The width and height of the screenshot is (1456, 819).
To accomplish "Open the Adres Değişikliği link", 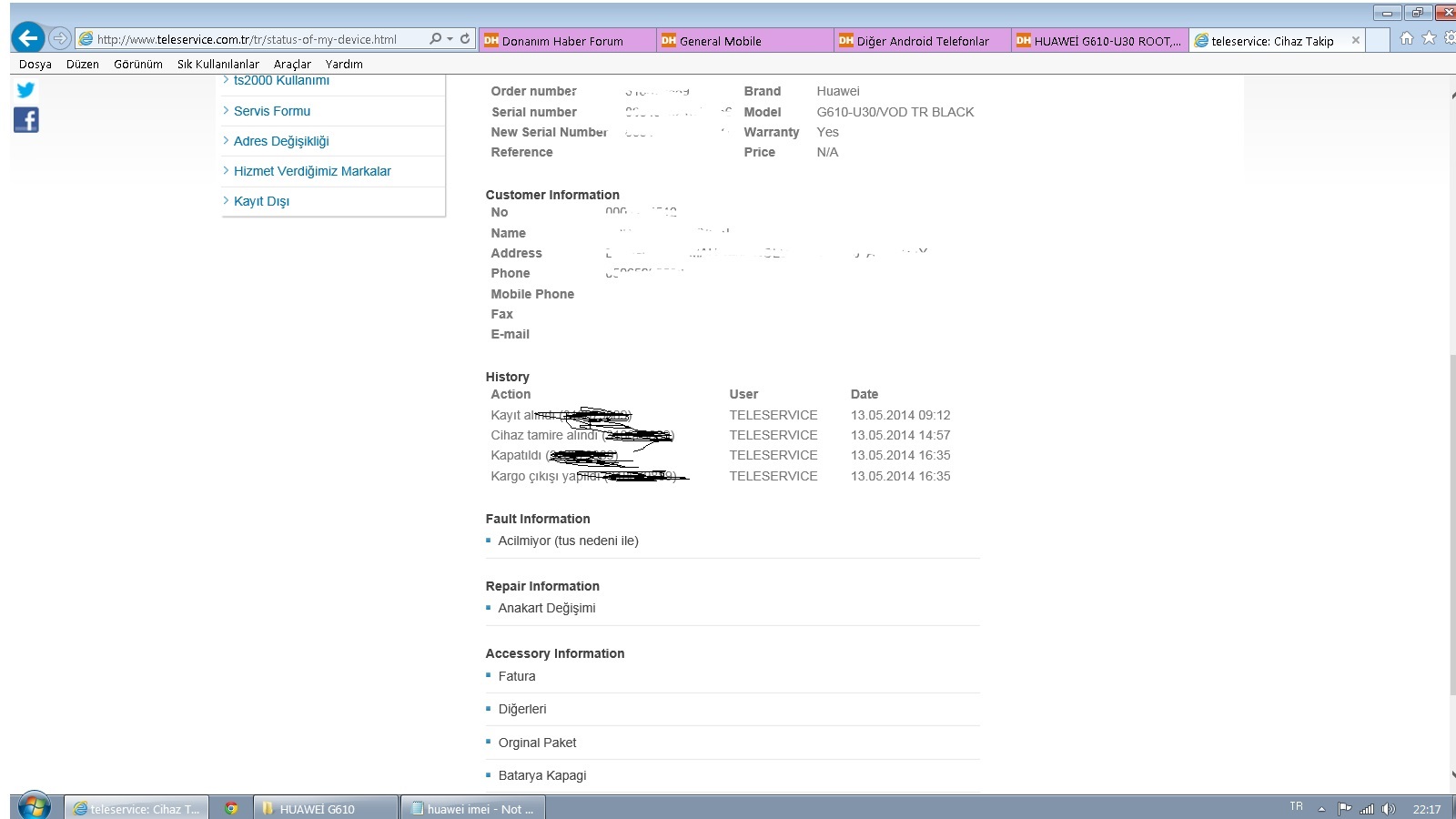I will [x=281, y=141].
